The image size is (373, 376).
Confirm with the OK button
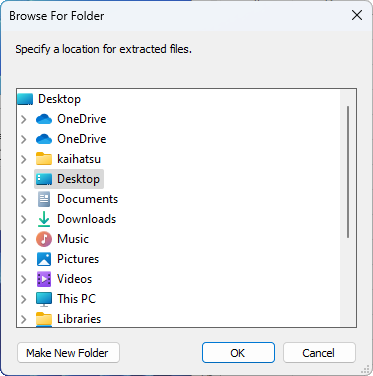pos(238,353)
